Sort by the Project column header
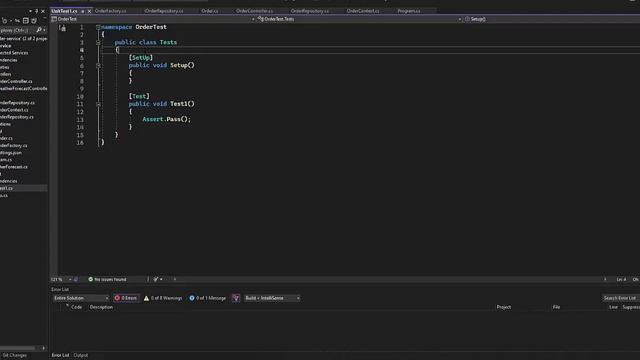The image size is (640, 360). pyautogui.click(x=504, y=307)
